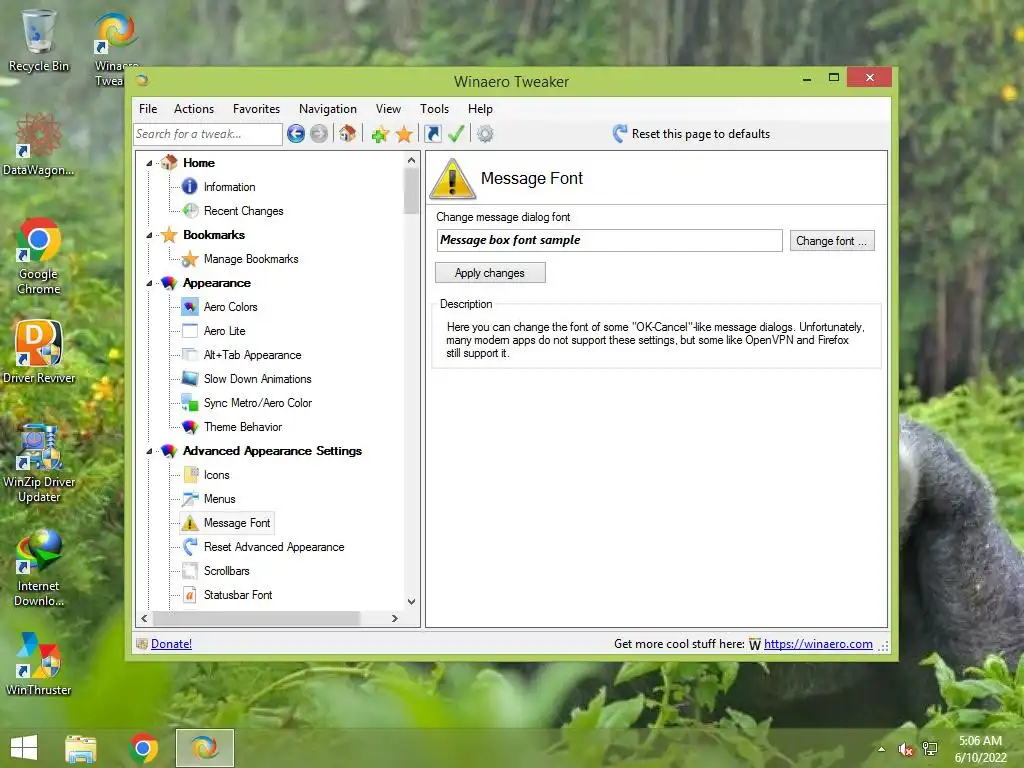Image resolution: width=1024 pixels, height=768 pixels.
Task: Select the Manage Bookmarks star icon
Action: coord(190,259)
